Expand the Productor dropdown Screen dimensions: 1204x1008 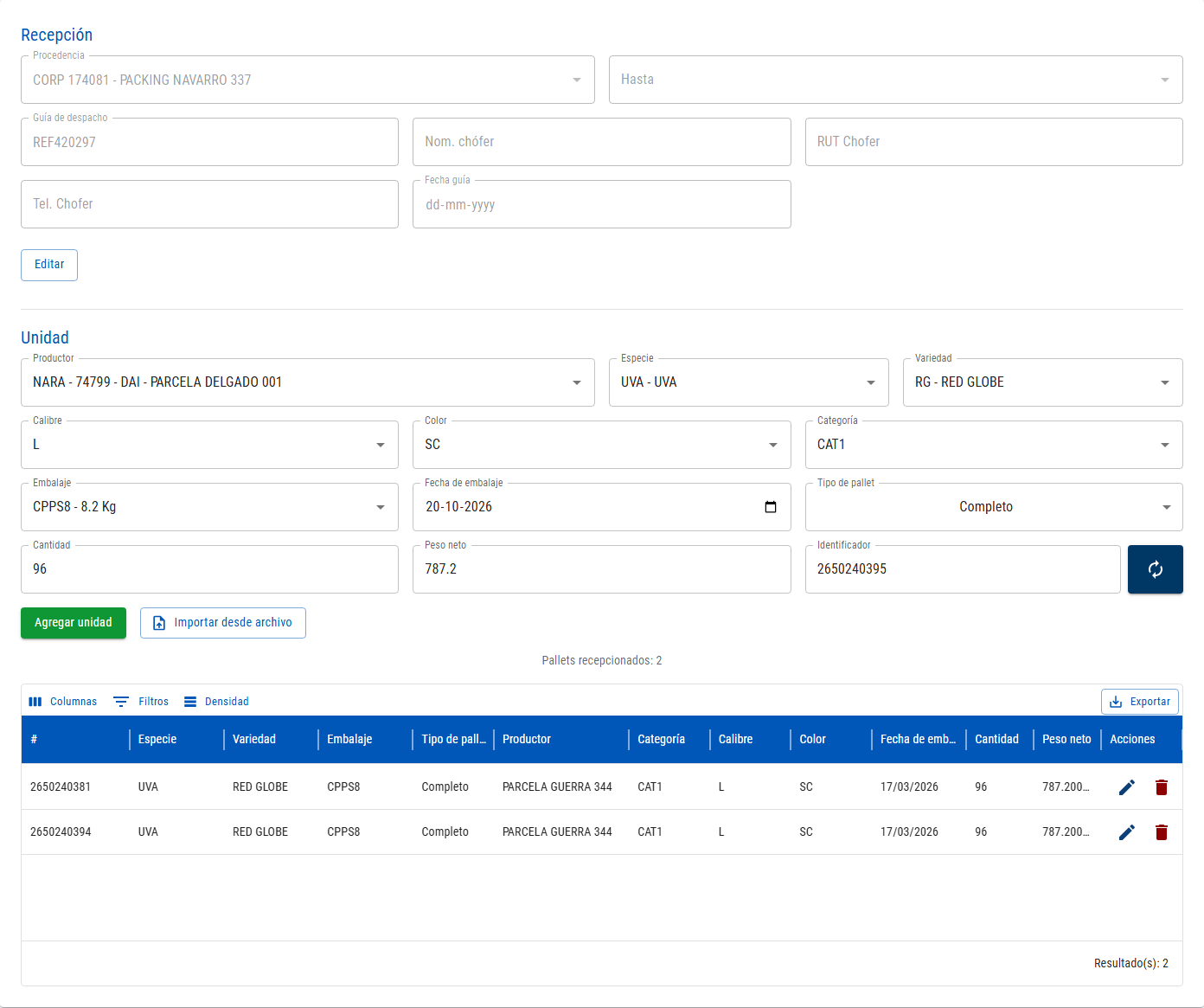(x=308, y=382)
